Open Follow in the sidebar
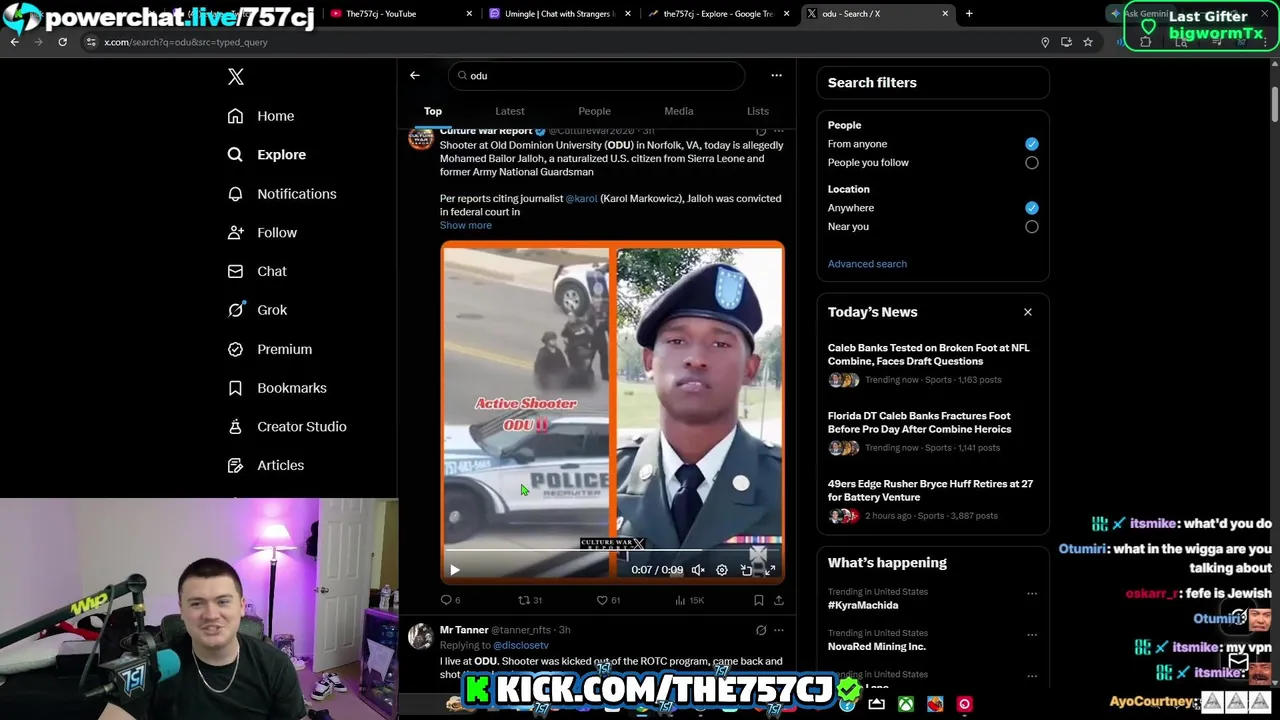The height and width of the screenshot is (720, 1280). pos(262,233)
